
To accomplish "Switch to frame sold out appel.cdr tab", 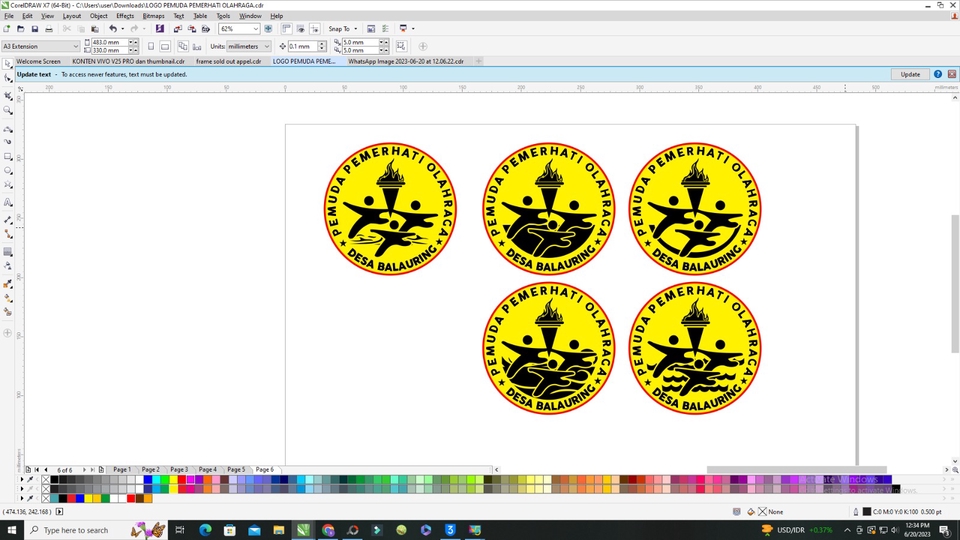I will (x=228, y=61).
